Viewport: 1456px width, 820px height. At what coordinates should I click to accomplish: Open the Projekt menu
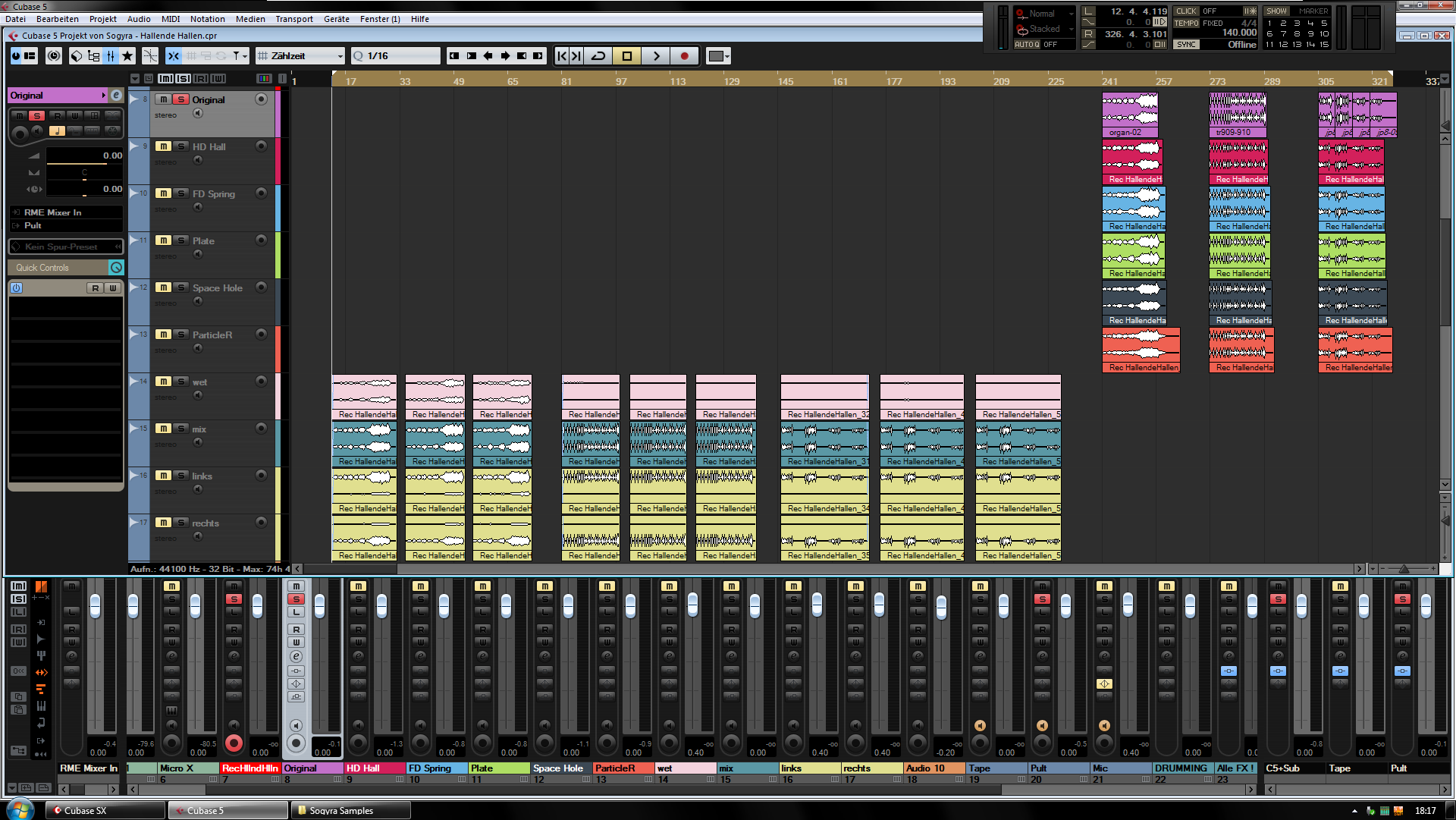click(x=103, y=19)
